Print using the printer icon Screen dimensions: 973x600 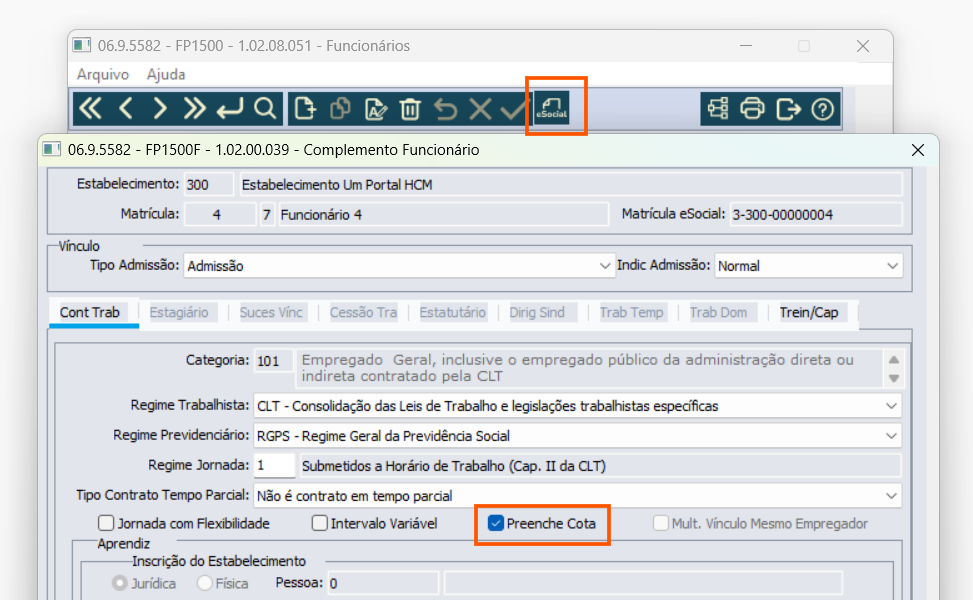pos(752,109)
